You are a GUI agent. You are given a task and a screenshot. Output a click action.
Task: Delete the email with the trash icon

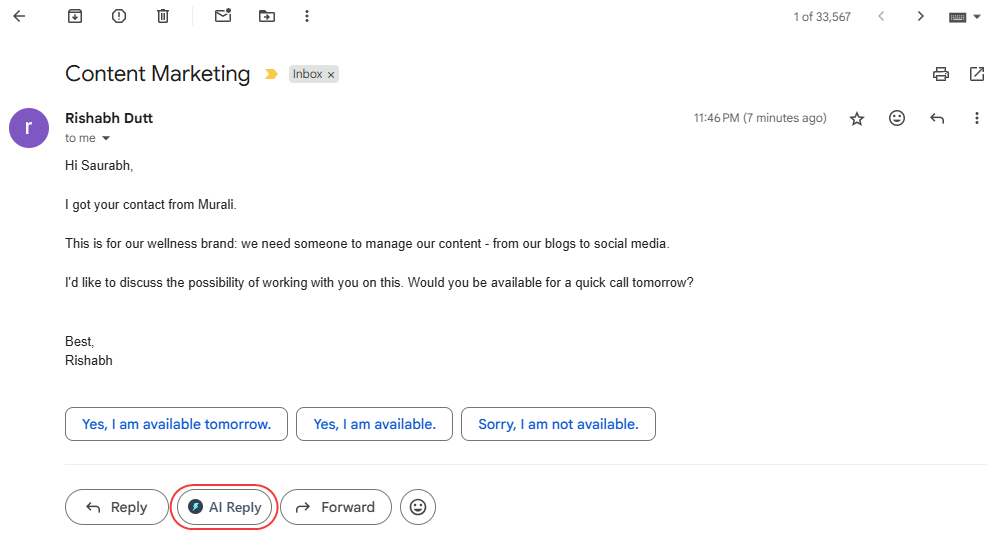click(163, 16)
